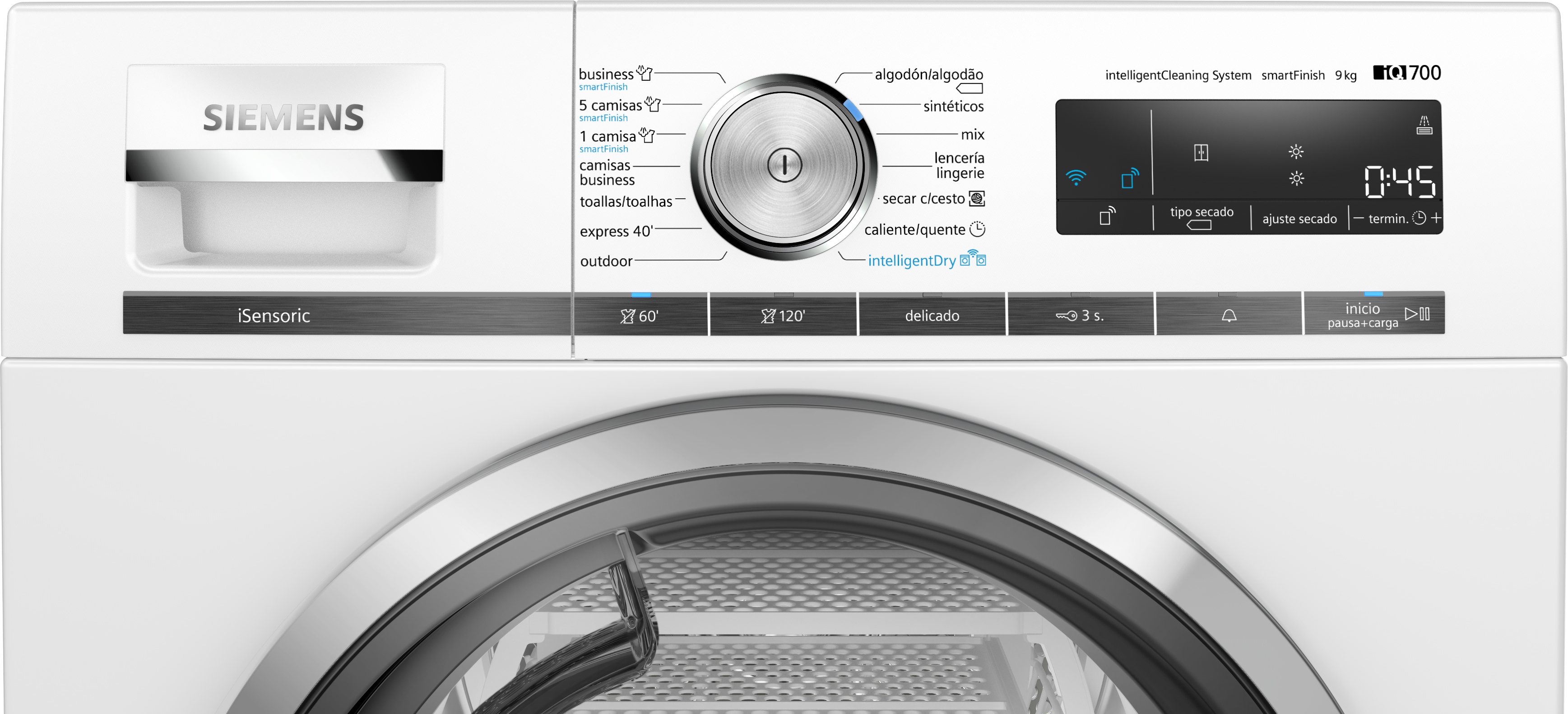Tap the upper sun drying level icon
The image size is (1568, 714).
pyautogui.click(x=1296, y=152)
